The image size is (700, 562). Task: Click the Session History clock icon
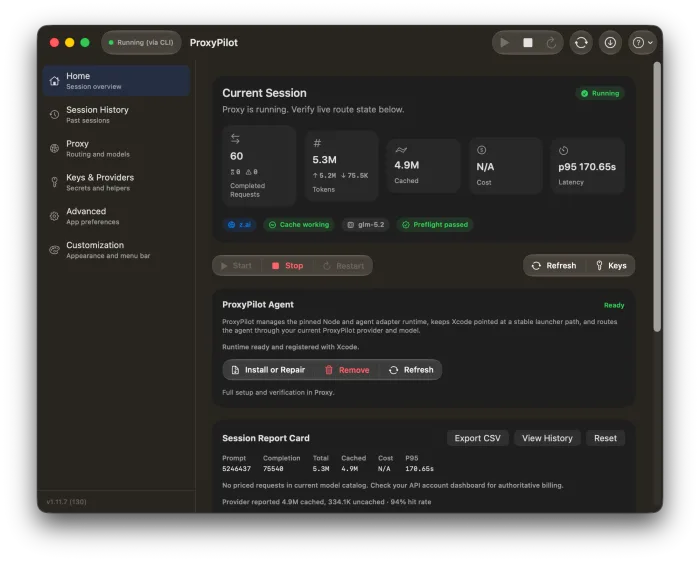54,115
